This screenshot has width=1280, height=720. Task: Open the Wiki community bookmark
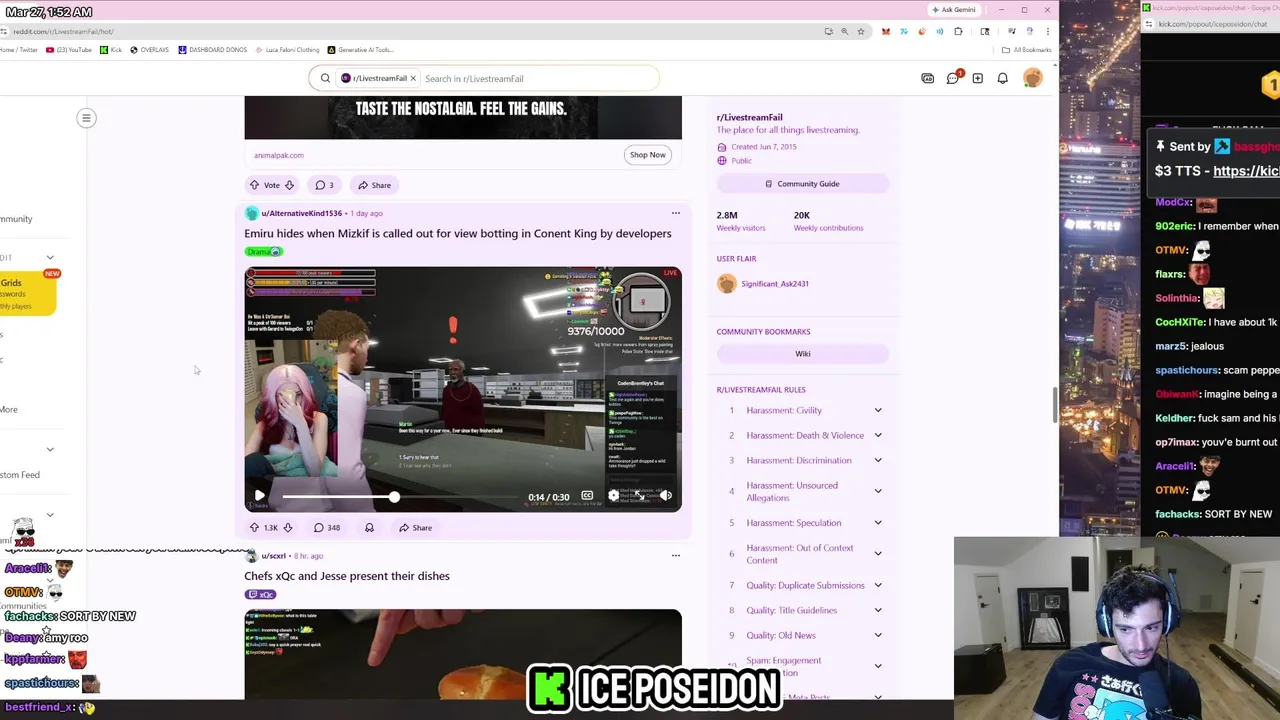pyautogui.click(x=802, y=354)
